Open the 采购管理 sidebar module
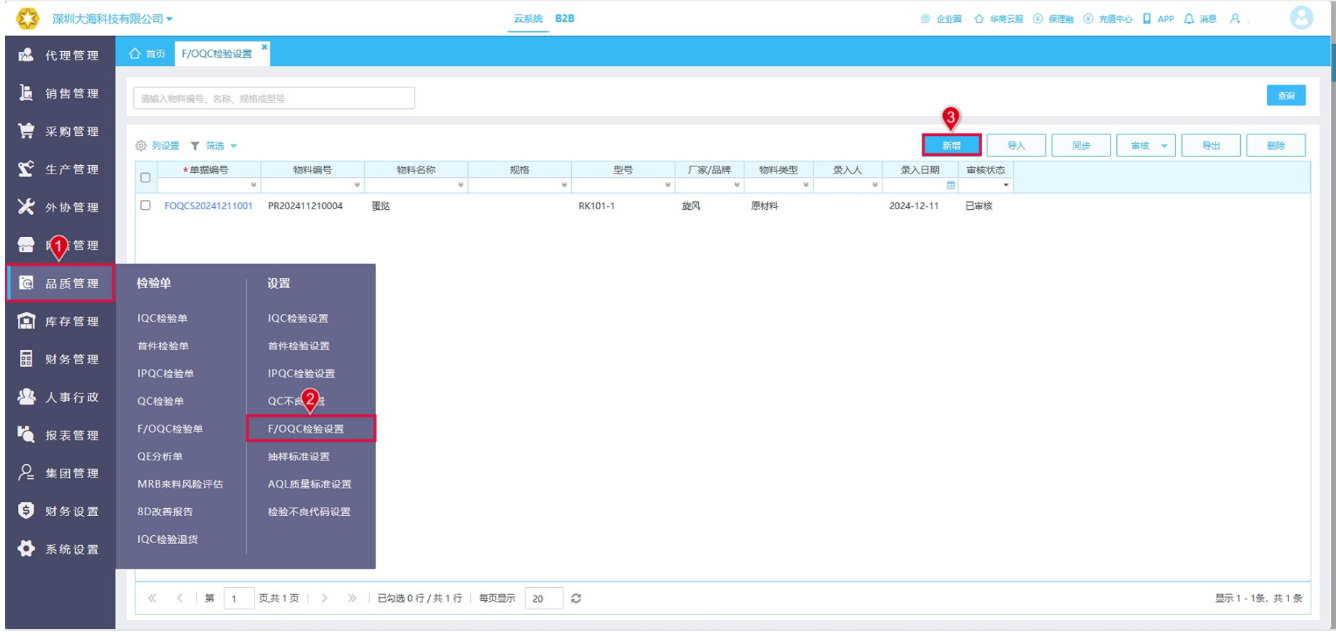This screenshot has width=1336, height=636. (x=60, y=132)
